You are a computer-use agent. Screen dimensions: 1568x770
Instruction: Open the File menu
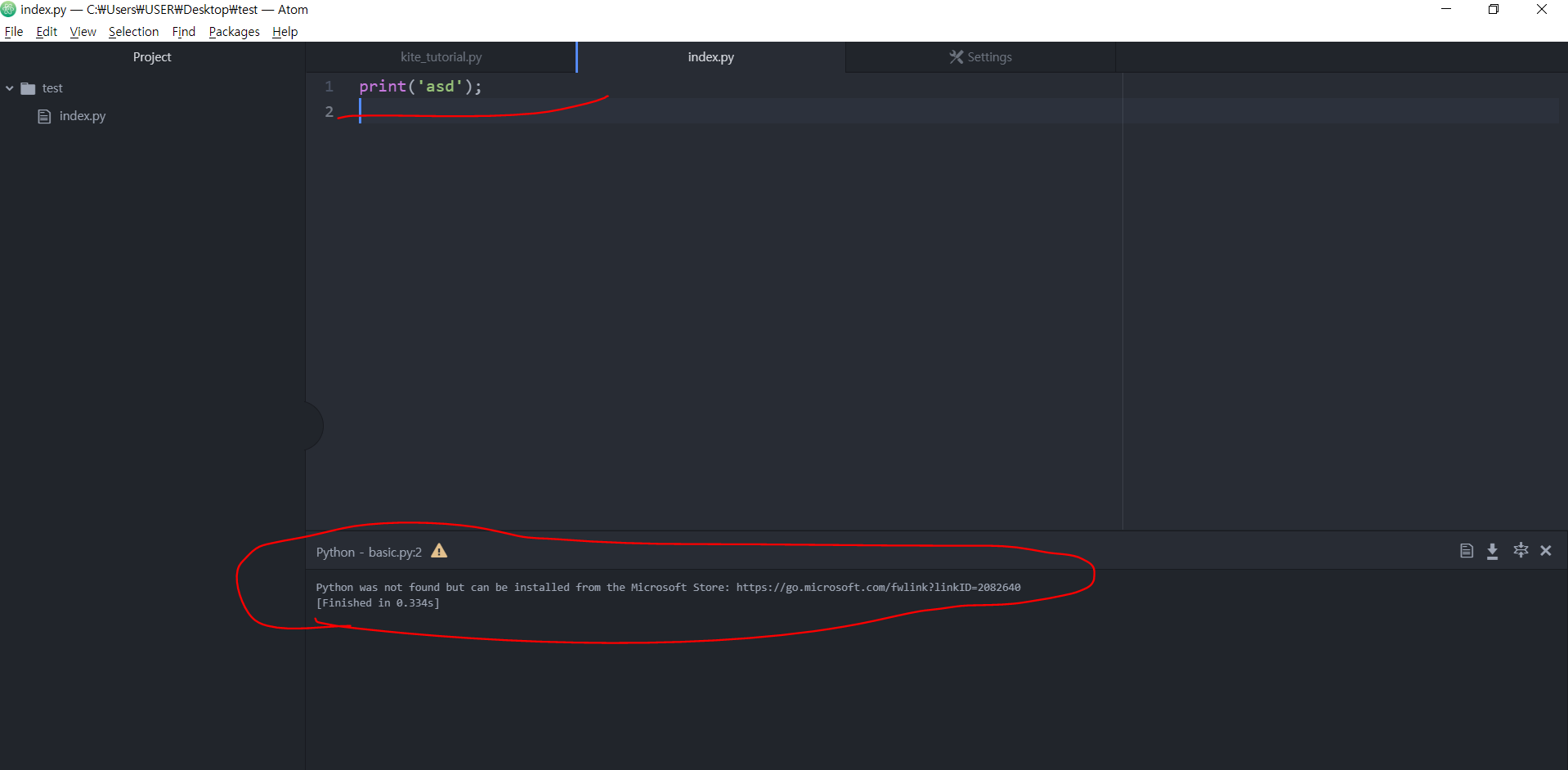point(14,32)
